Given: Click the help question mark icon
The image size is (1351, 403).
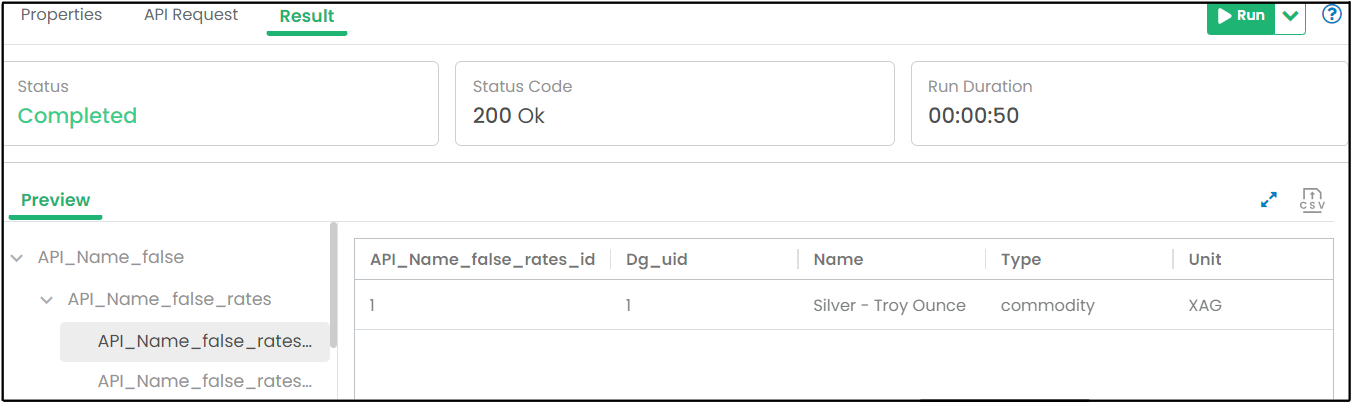Looking at the screenshot, I should coord(1331,15).
